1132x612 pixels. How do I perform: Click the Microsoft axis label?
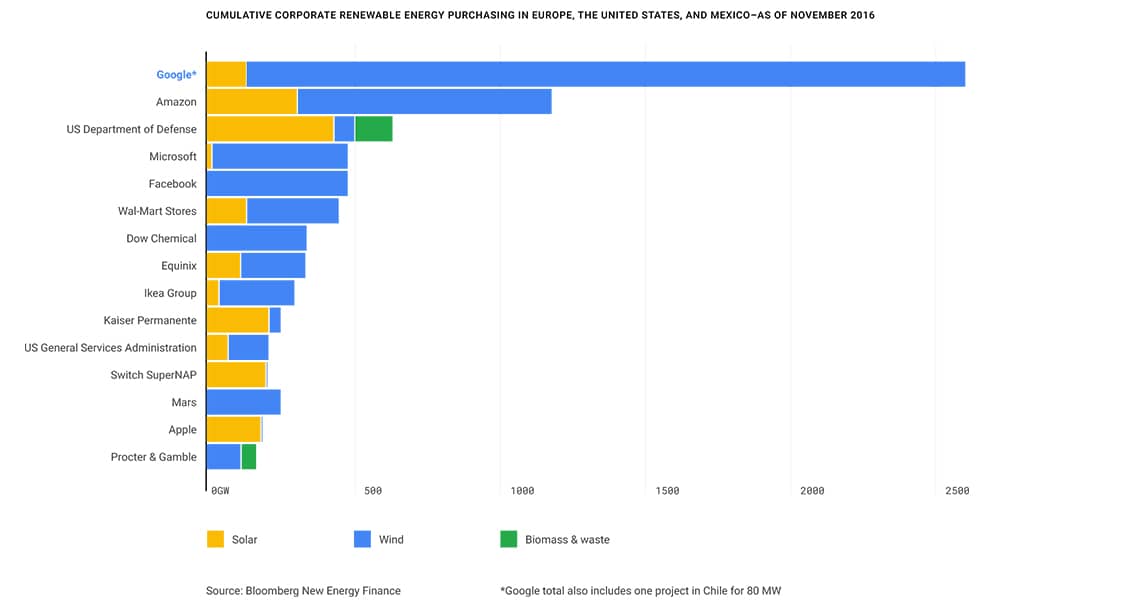(x=173, y=157)
